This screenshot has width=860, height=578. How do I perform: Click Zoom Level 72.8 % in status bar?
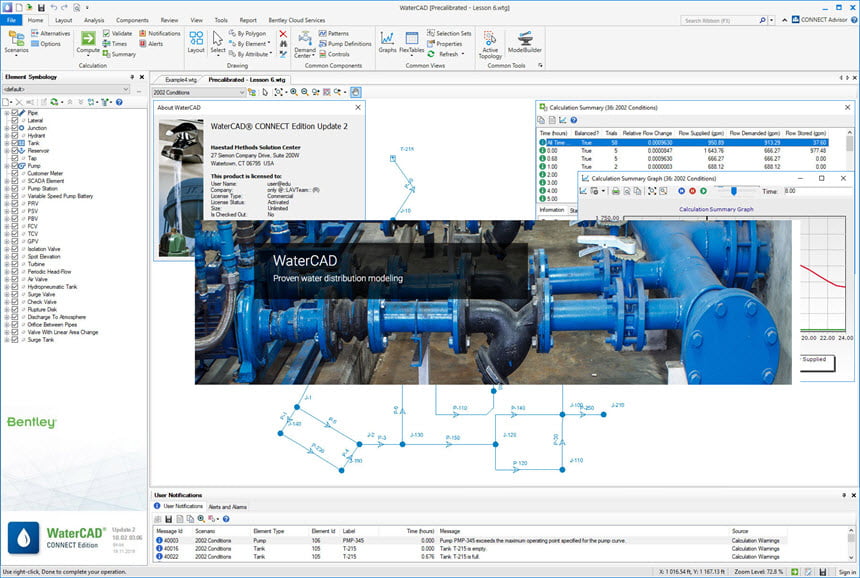coord(759,572)
